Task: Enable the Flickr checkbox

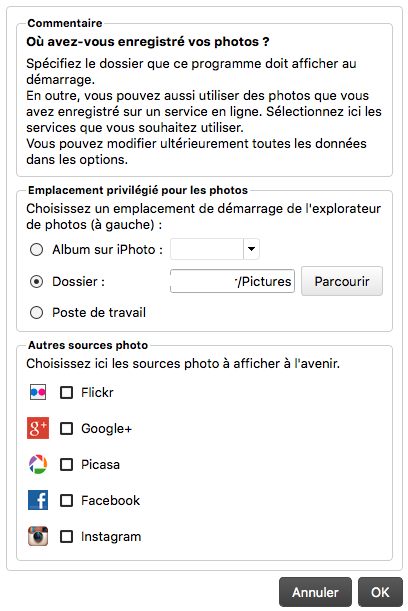Action: pos(66,392)
